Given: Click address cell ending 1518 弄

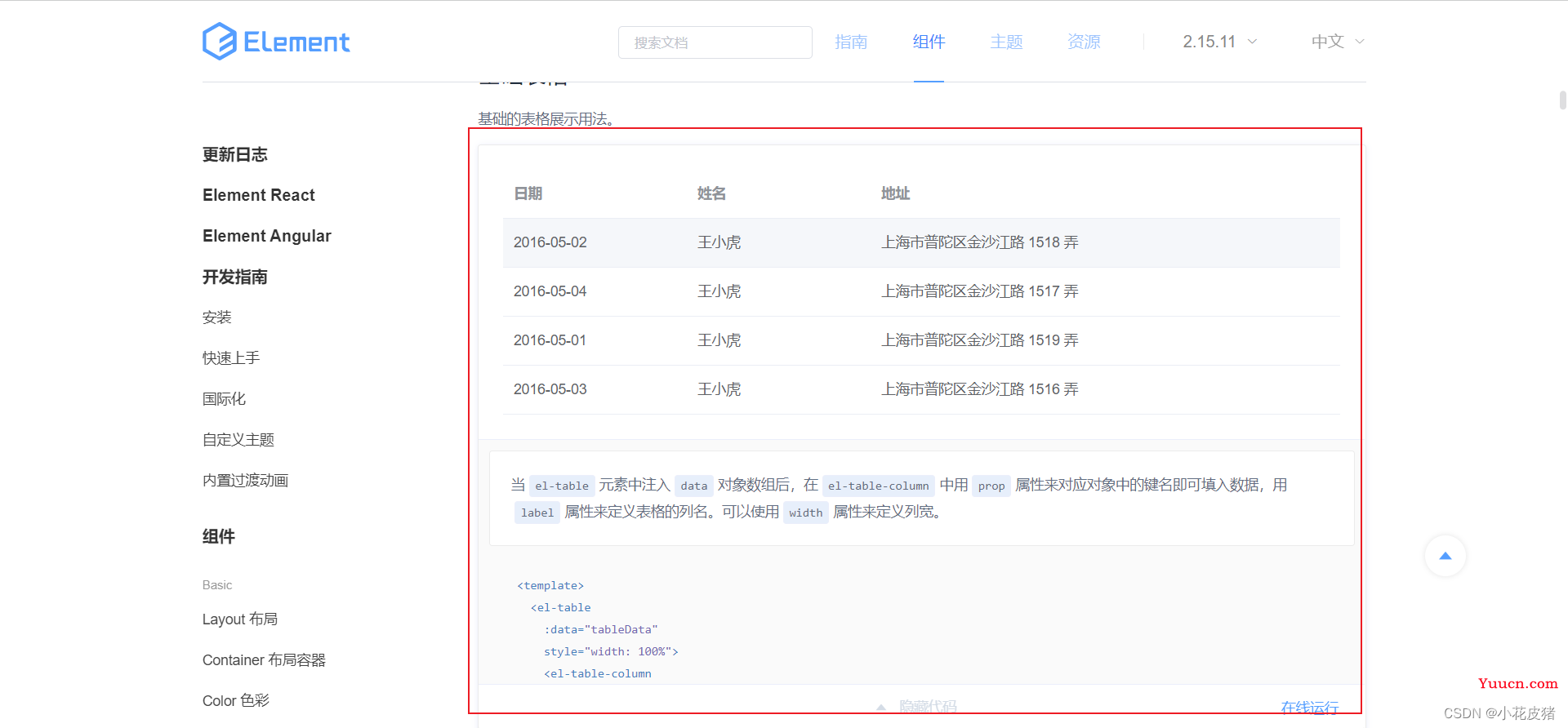Looking at the screenshot, I should 980,242.
